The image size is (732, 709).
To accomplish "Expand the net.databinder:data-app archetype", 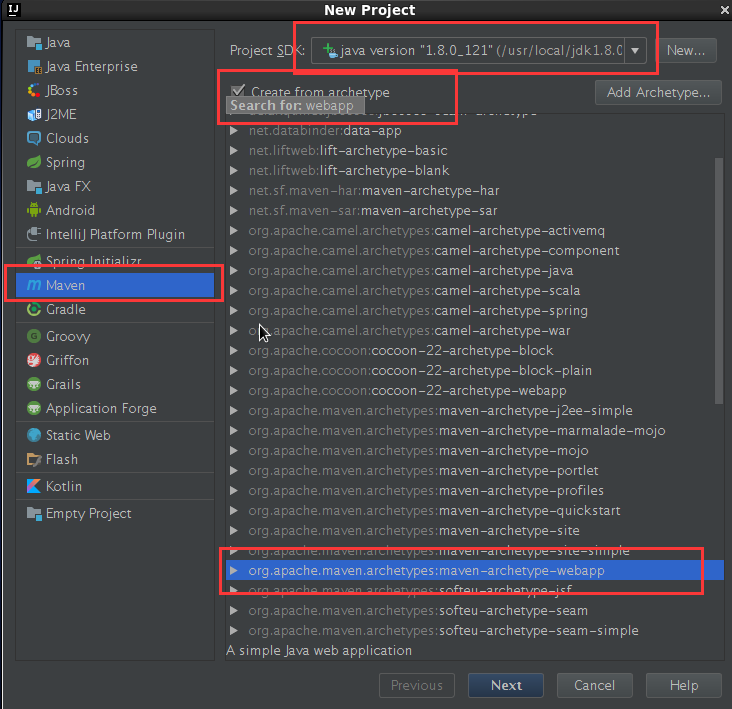I will (234, 131).
